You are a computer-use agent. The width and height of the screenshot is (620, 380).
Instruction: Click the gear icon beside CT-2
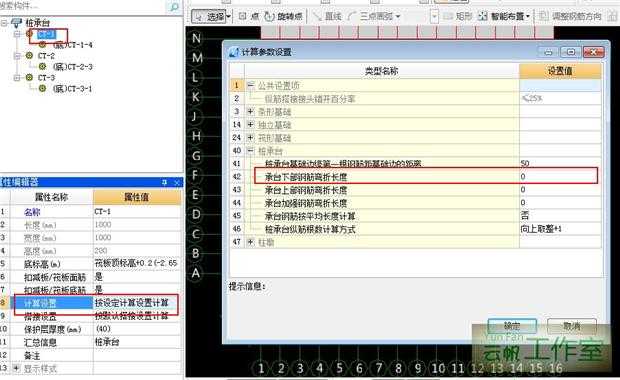tap(29, 55)
